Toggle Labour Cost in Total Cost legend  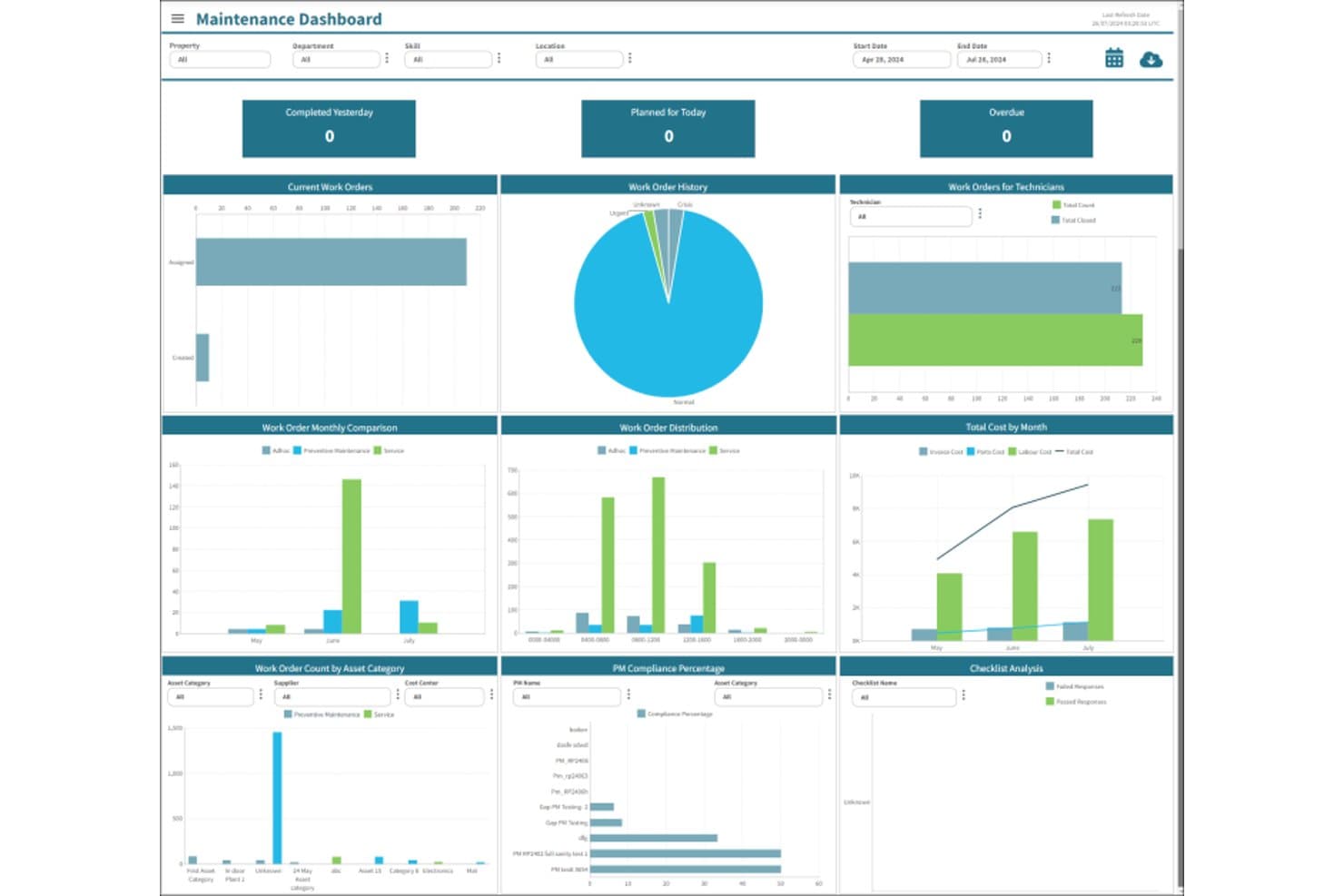(1030, 451)
